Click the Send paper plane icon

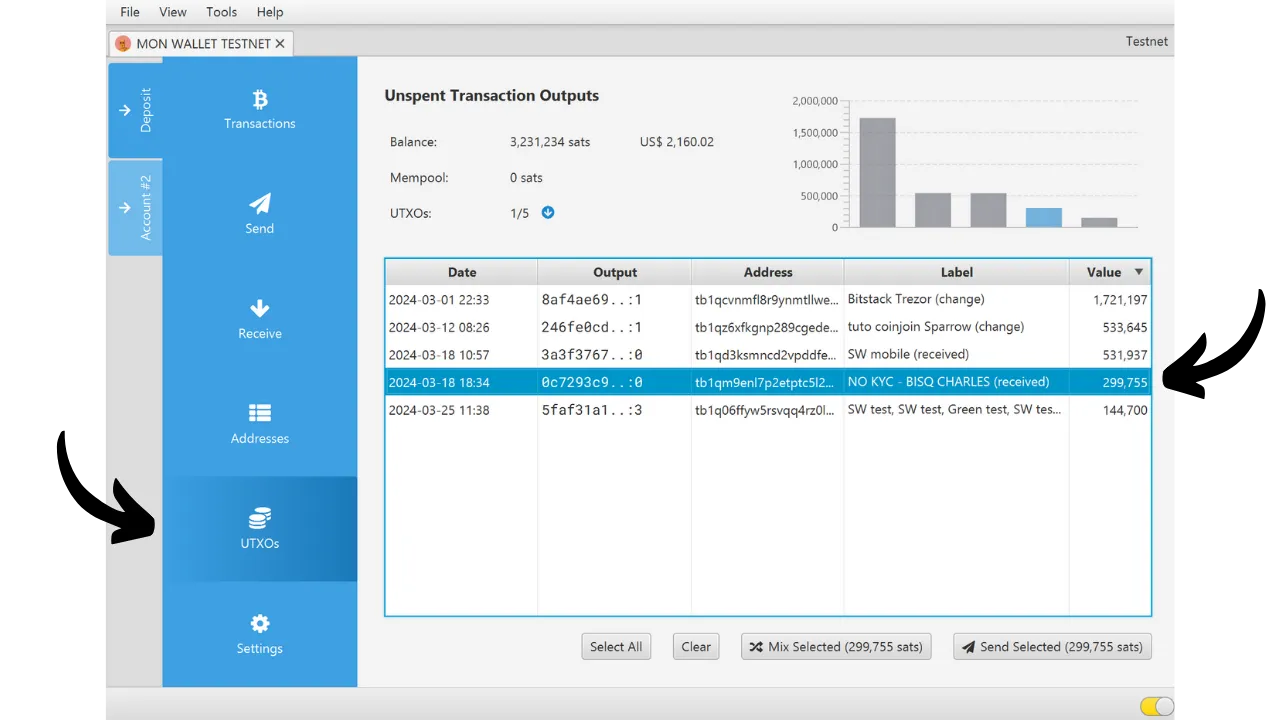pyautogui.click(x=260, y=204)
